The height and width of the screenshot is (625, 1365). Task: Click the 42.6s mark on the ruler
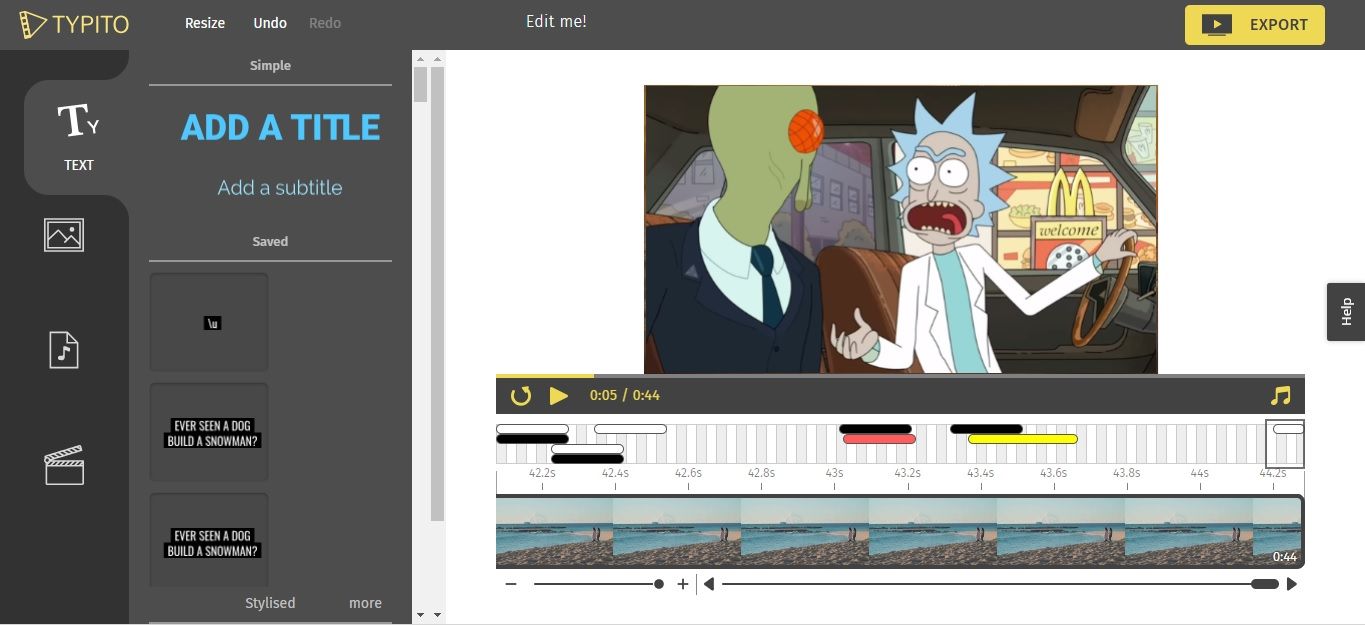point(687,474)
